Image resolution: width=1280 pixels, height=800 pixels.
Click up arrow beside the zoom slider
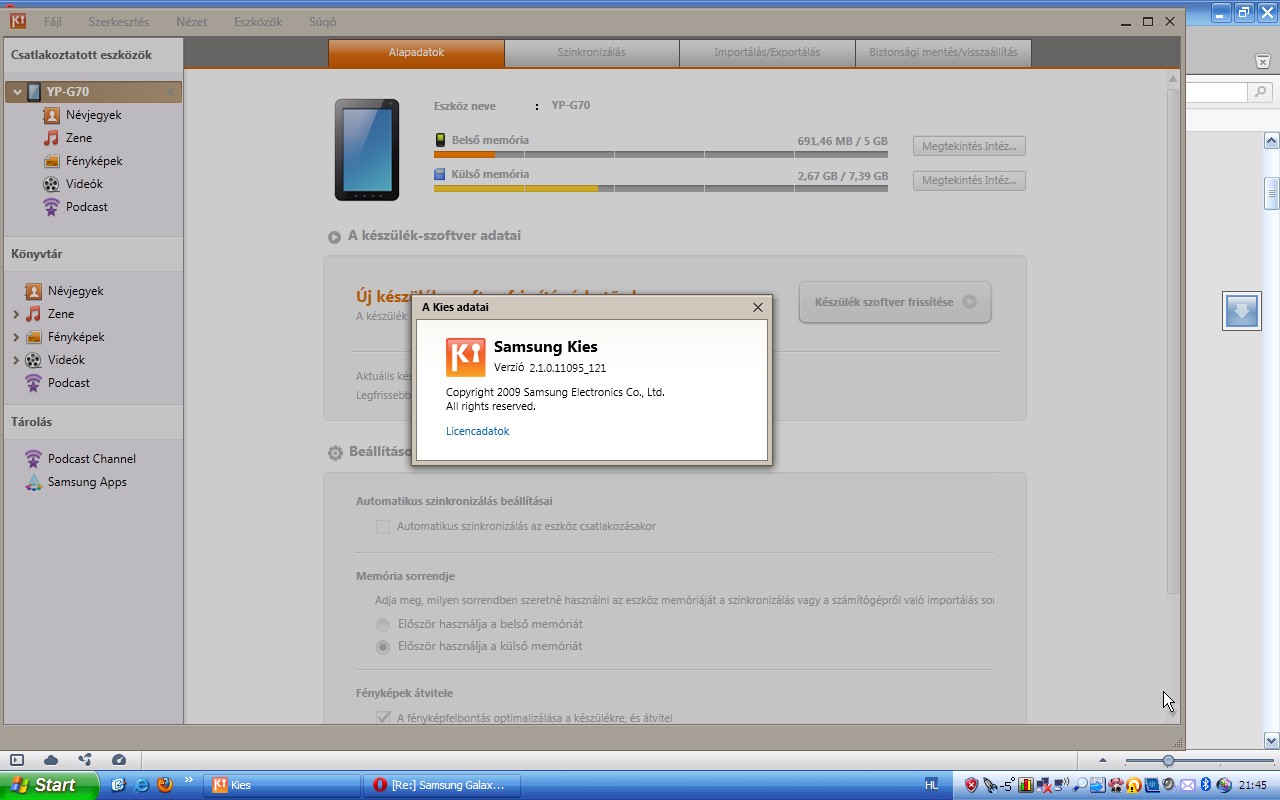(1103, 761)
